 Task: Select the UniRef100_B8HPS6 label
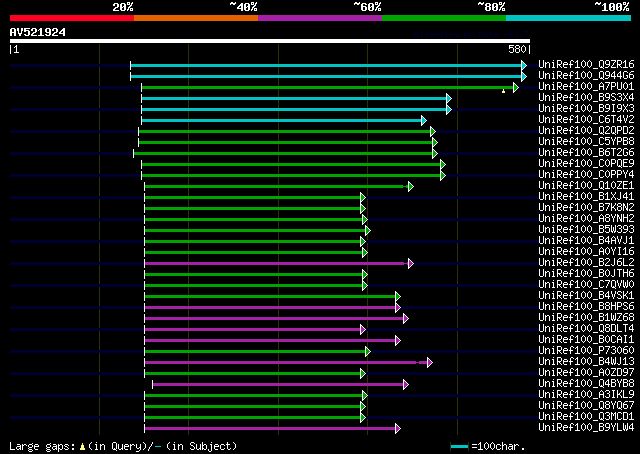pos(586,307)
